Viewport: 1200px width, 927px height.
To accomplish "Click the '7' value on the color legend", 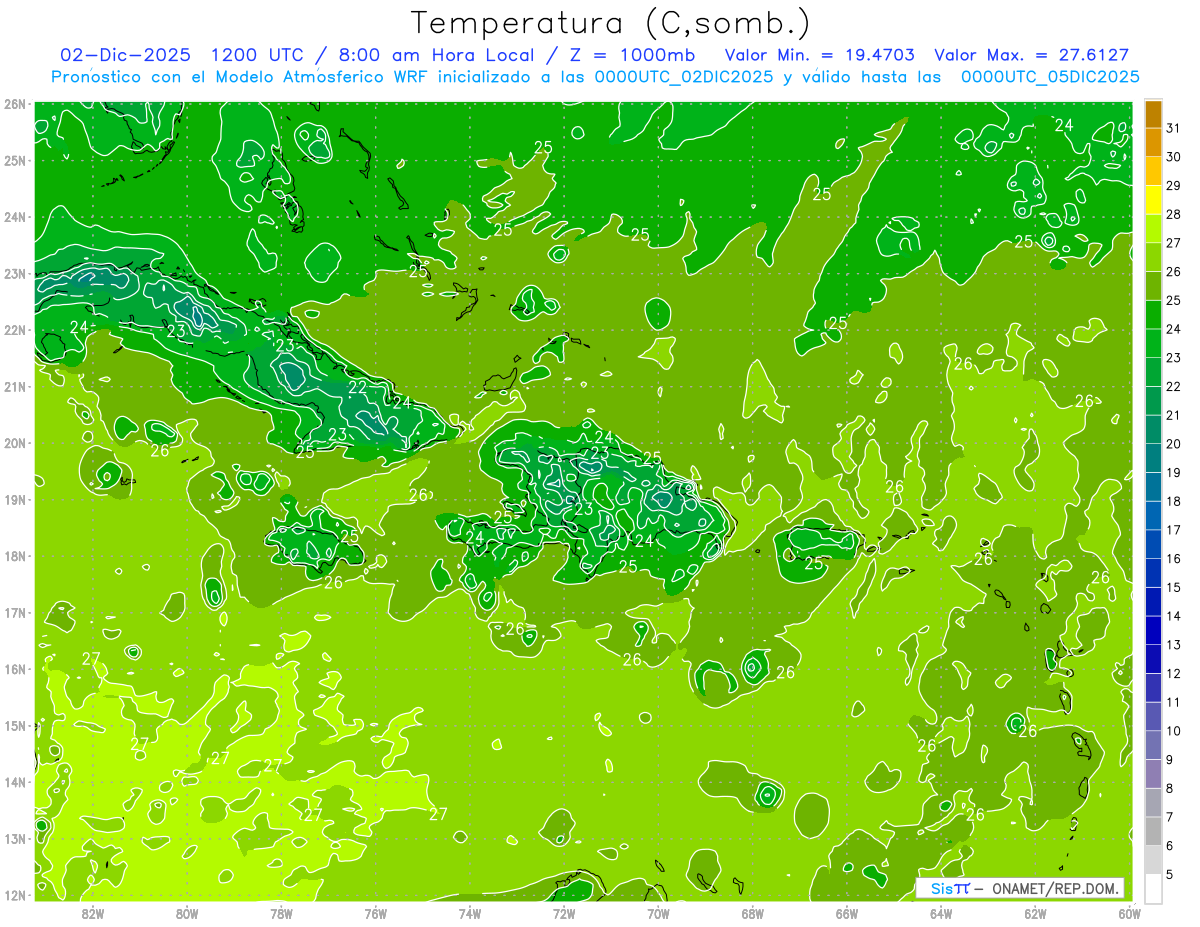I will click(1170, 817).
